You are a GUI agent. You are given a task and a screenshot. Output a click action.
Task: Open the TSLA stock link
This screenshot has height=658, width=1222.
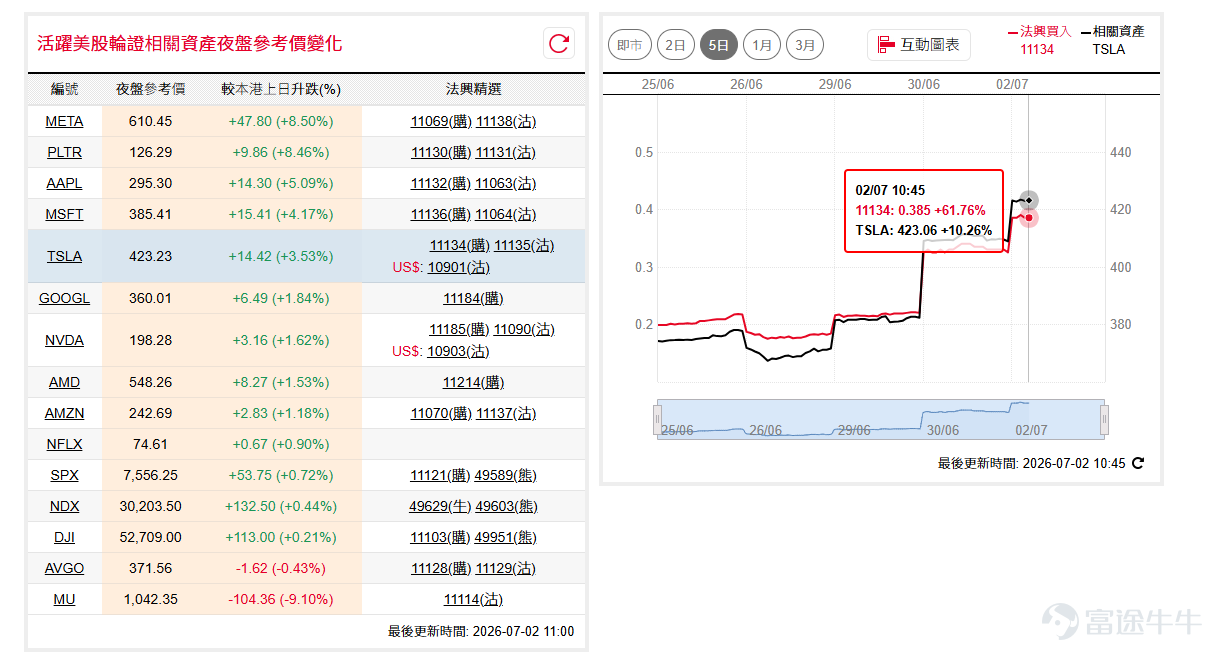65,256
